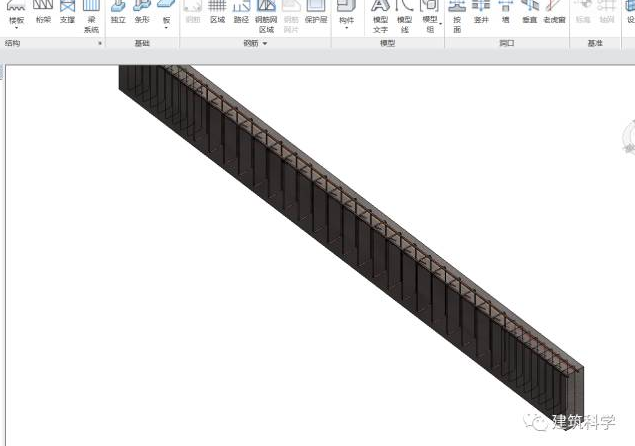Click the 模型 panel title
Screen dimensions: 635x446
click(x=388, y=43)
